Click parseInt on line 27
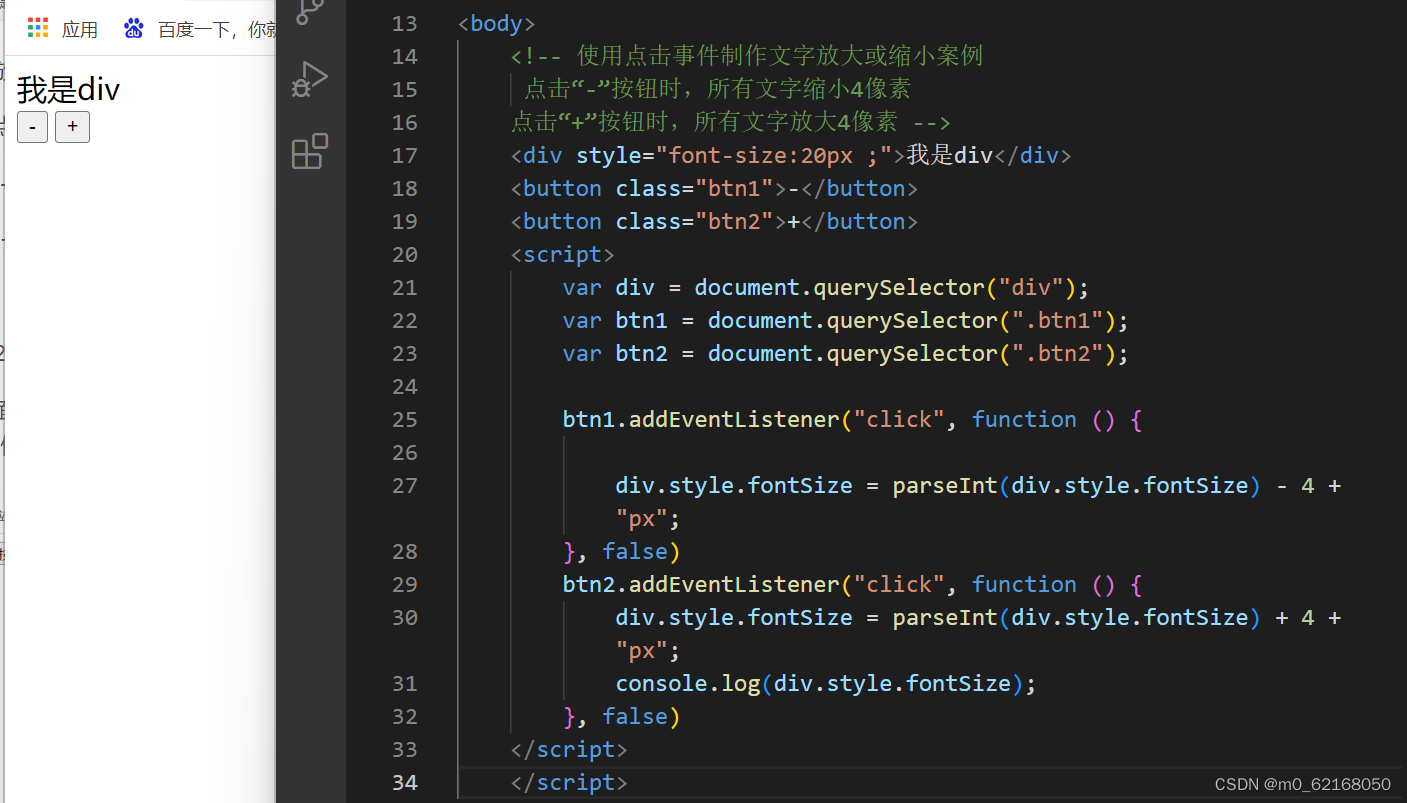The width and height of the screenshot is (1407, 803). point(943,485)
